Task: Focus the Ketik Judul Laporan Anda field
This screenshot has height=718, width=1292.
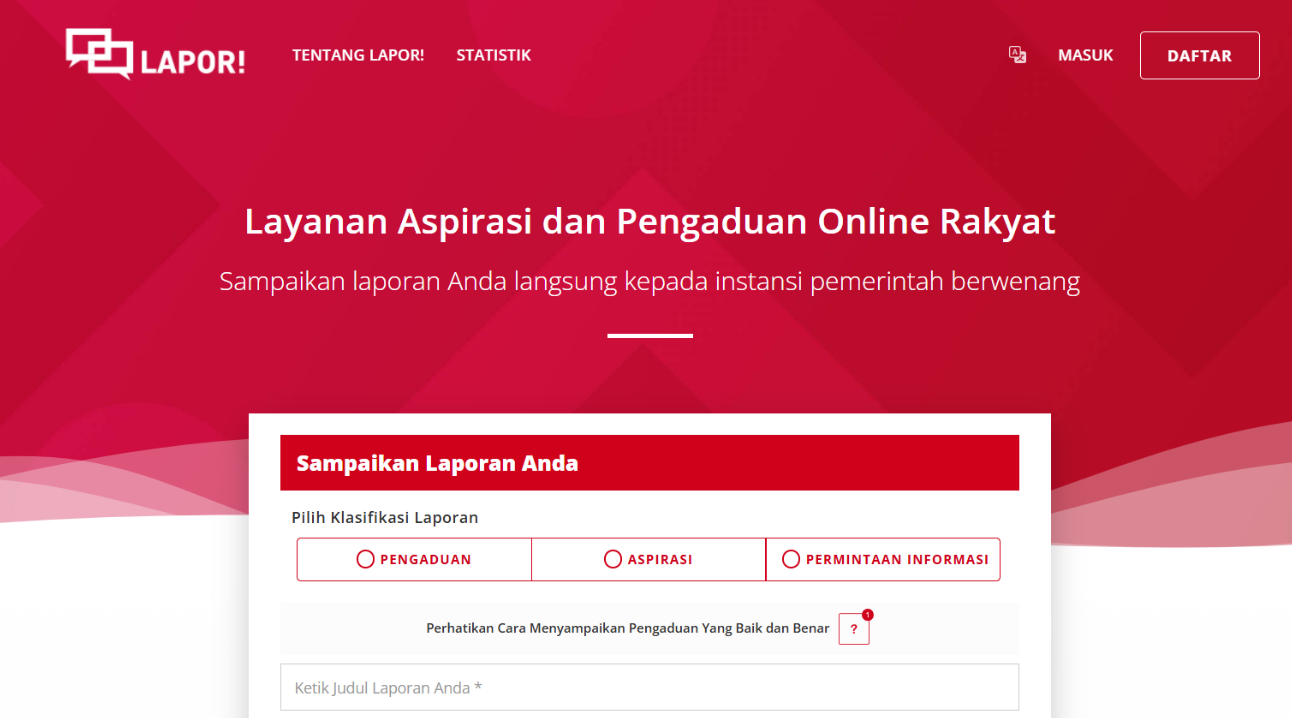Action: coord(649,688)
